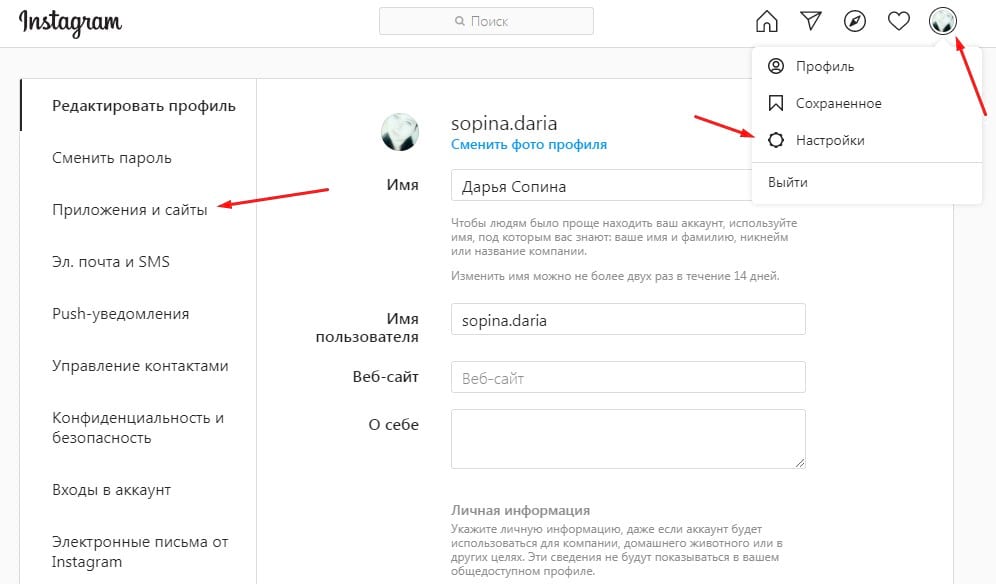Click the profile avatar in top bar
Image resolution: width=996 pixels, height=584 pixels.
[943, 21]
